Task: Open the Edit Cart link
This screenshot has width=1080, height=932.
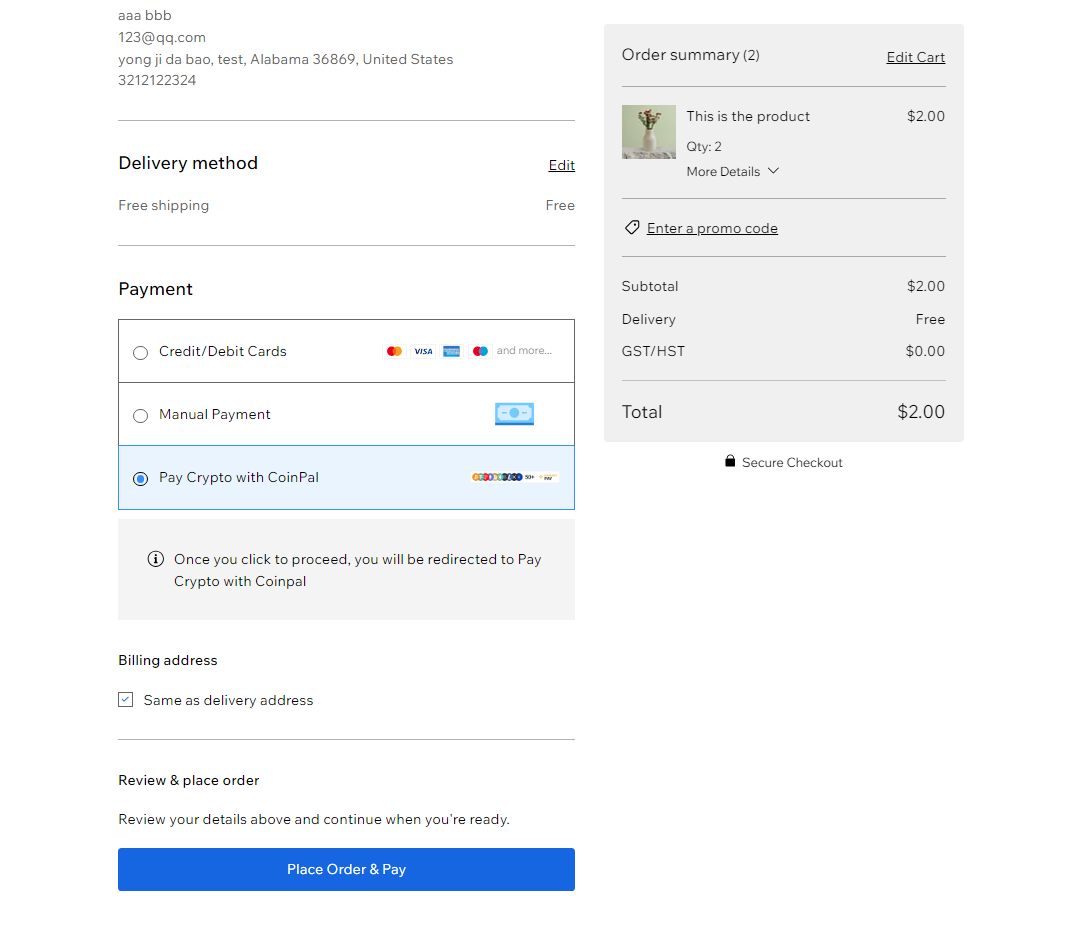Action: pyautogui.click(x=915, y=57)
